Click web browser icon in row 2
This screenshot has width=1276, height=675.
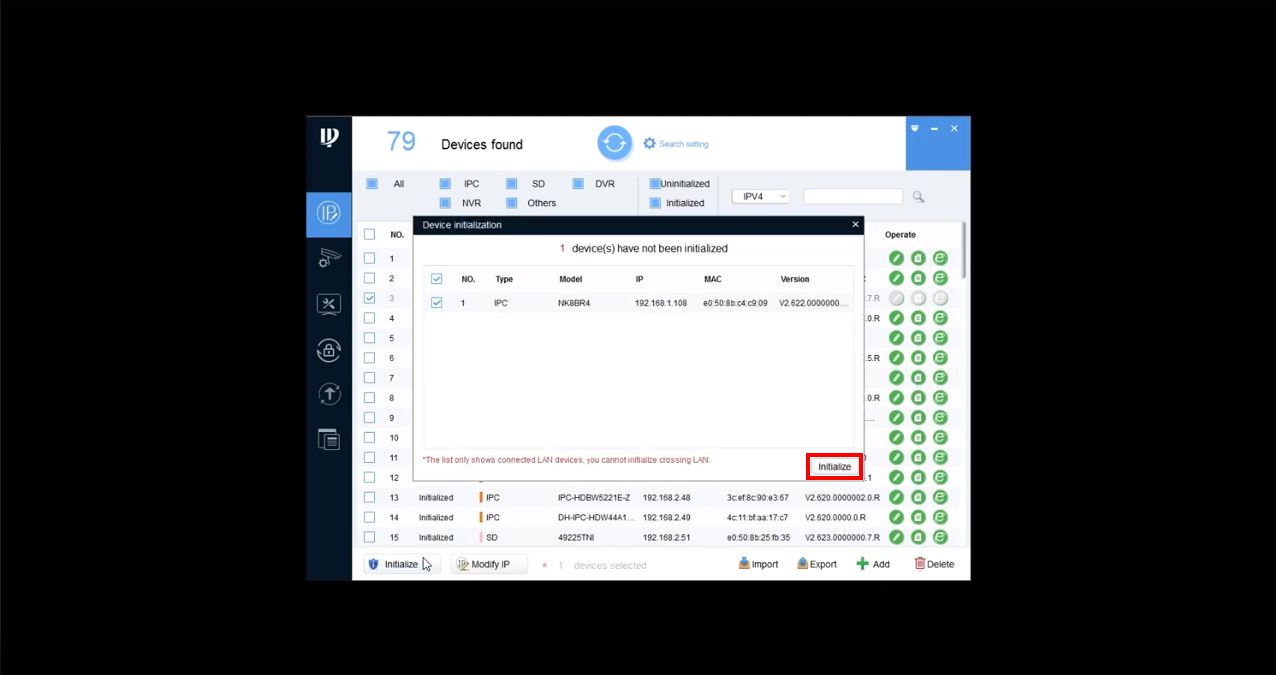940,278
